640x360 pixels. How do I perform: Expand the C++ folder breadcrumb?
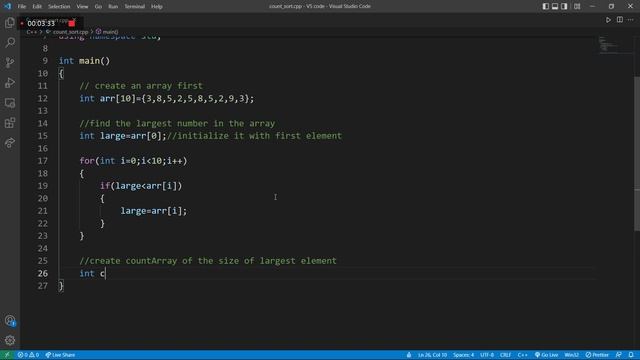point(31,31)
